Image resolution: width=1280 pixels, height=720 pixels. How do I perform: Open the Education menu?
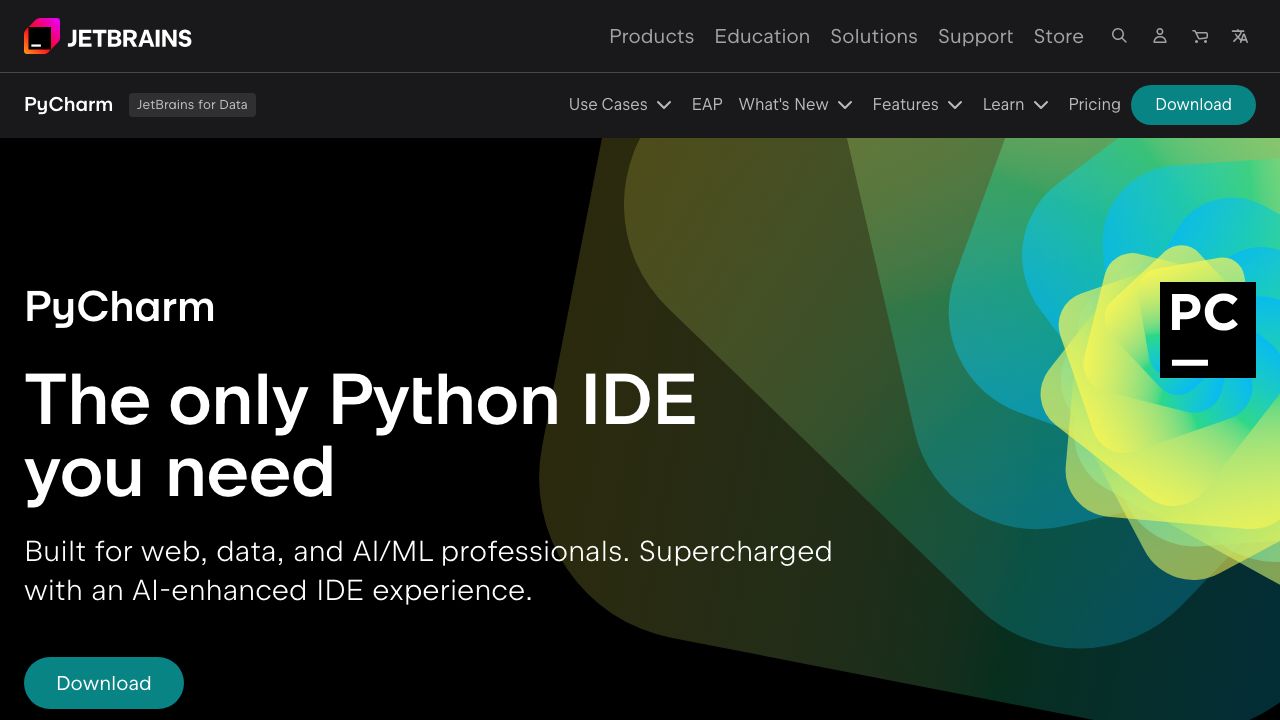762,36
